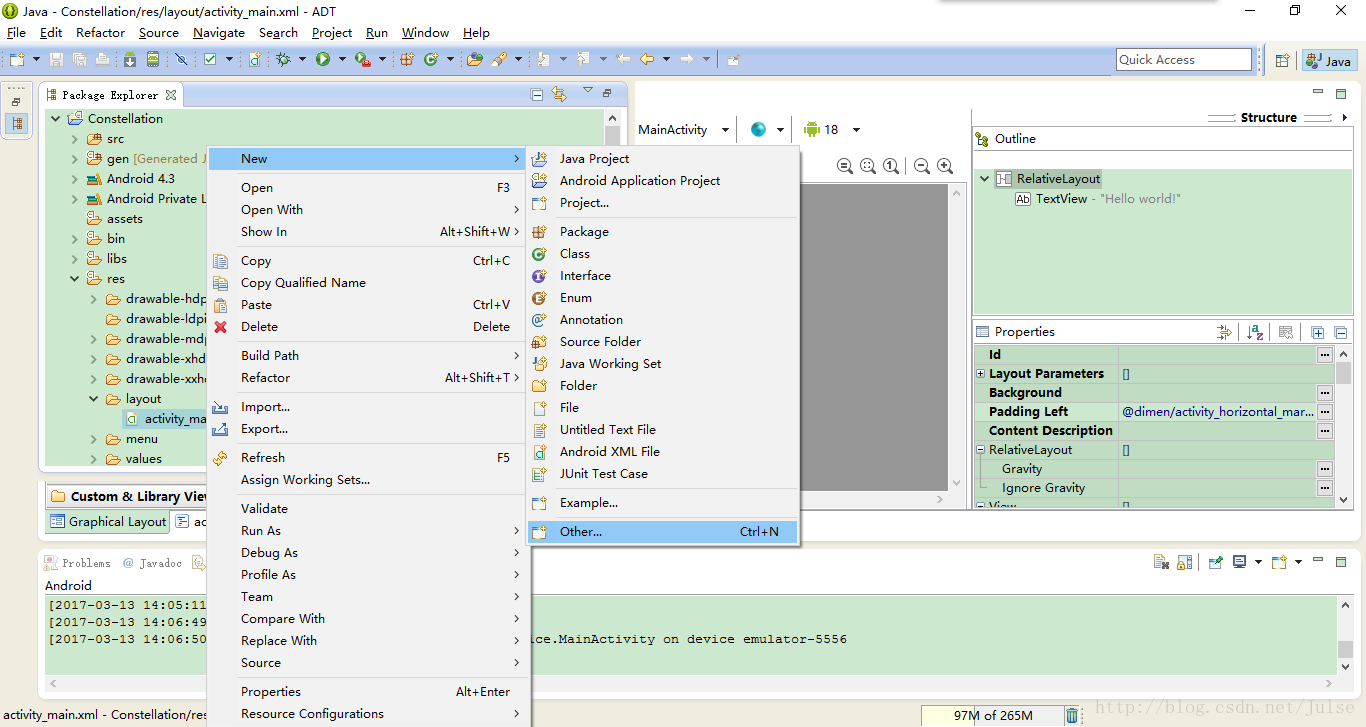Screen dimensions: 1366x727
Task: Select Class from the New submenu
Action: pos(662,254)
